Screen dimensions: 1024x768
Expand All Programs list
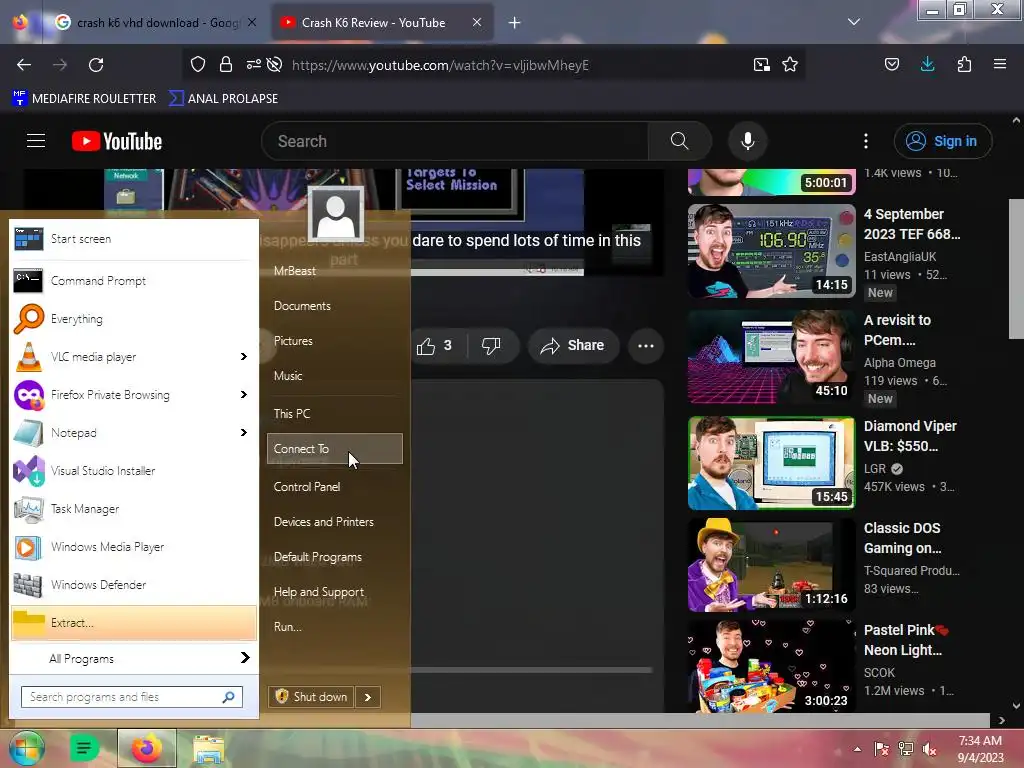[x=134, y=658]
